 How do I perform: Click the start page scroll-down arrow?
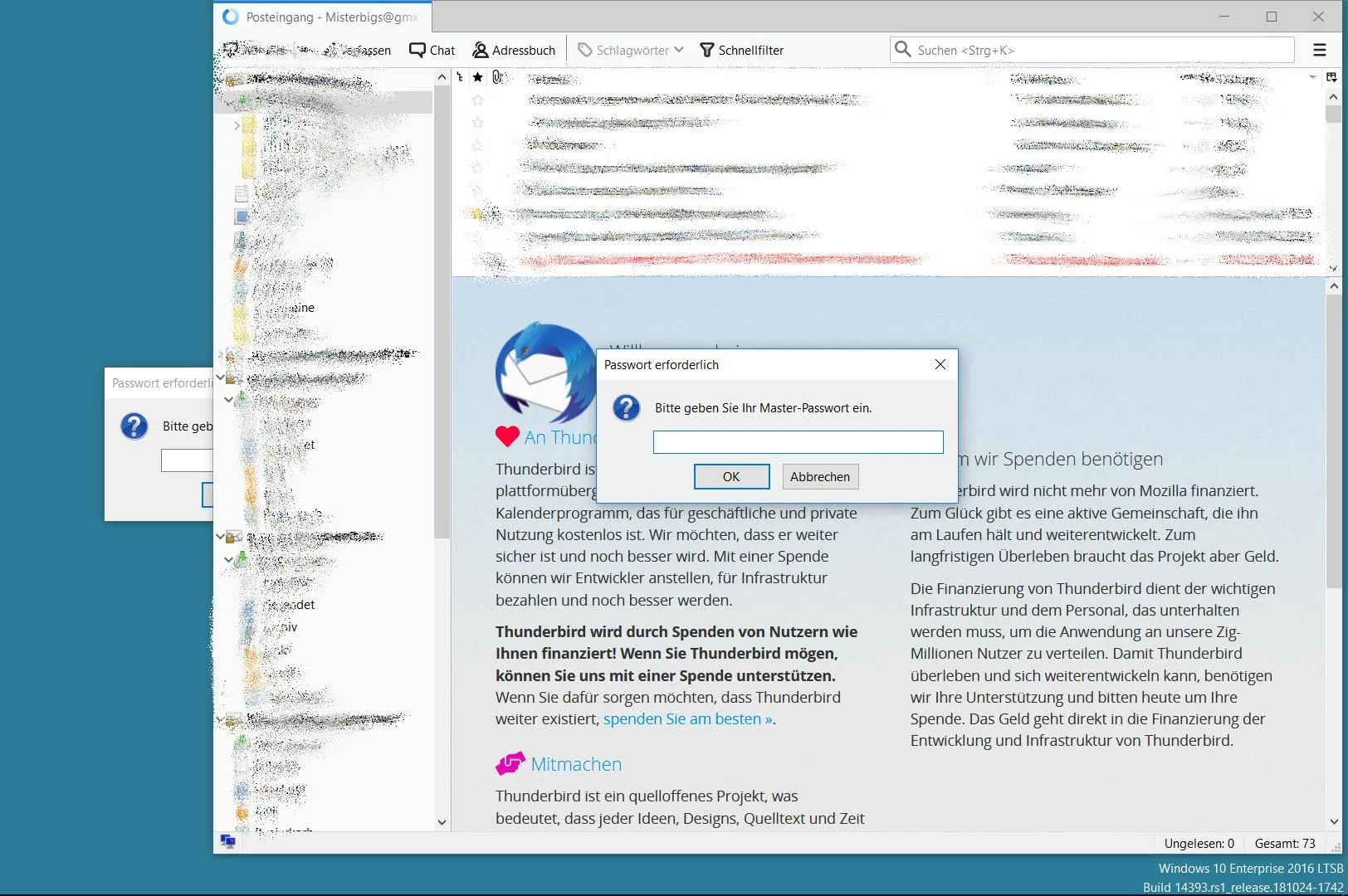tap(1334, 821)
